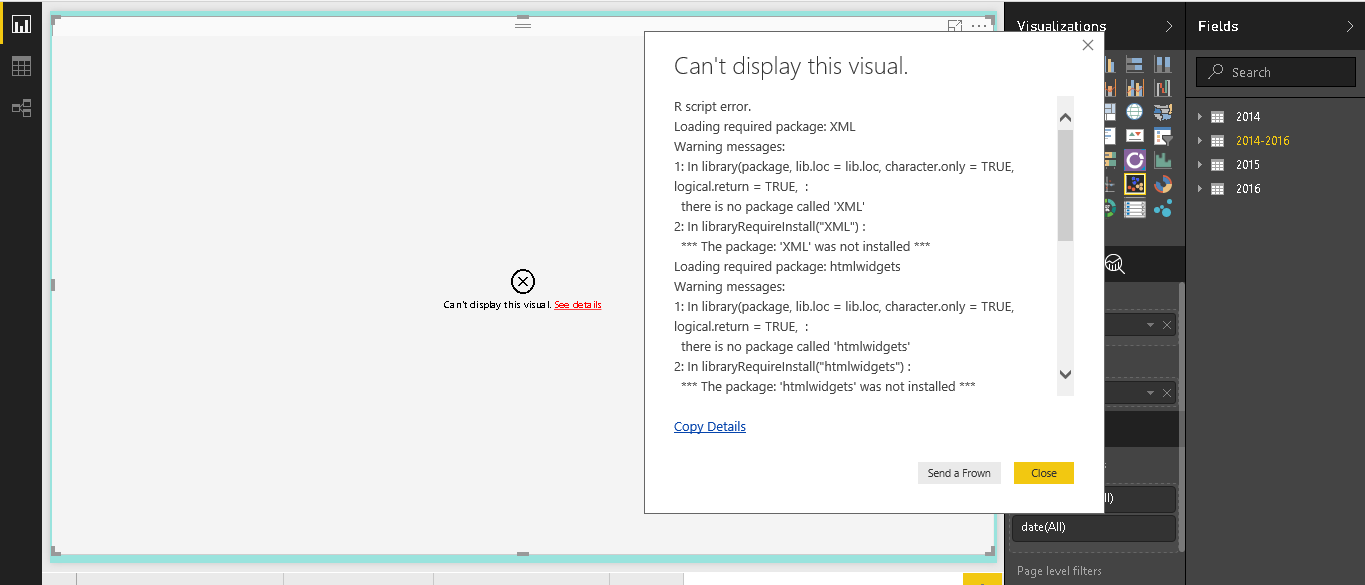Viewport: 1365px width, 585px height.
Task: Close the error dialog with the X
Action: [x=1088, y=44]
